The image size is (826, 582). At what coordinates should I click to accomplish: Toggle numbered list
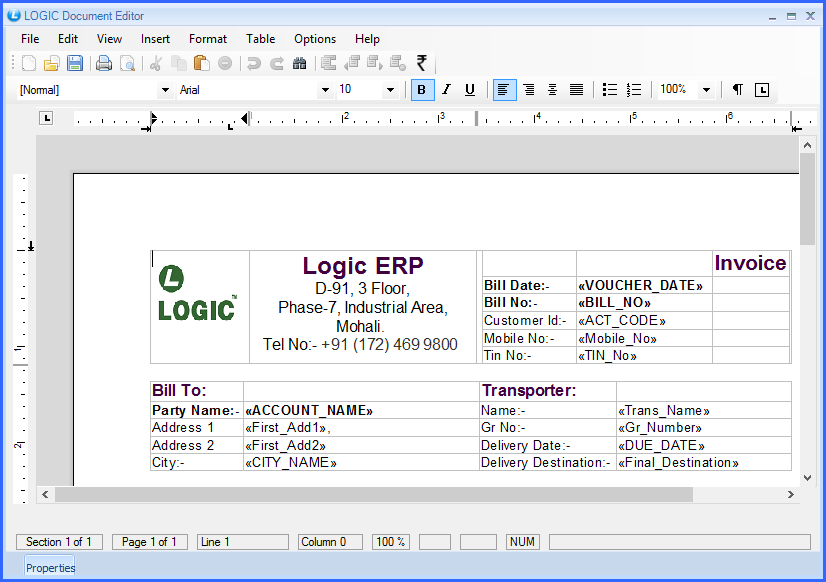pos(634,90)
